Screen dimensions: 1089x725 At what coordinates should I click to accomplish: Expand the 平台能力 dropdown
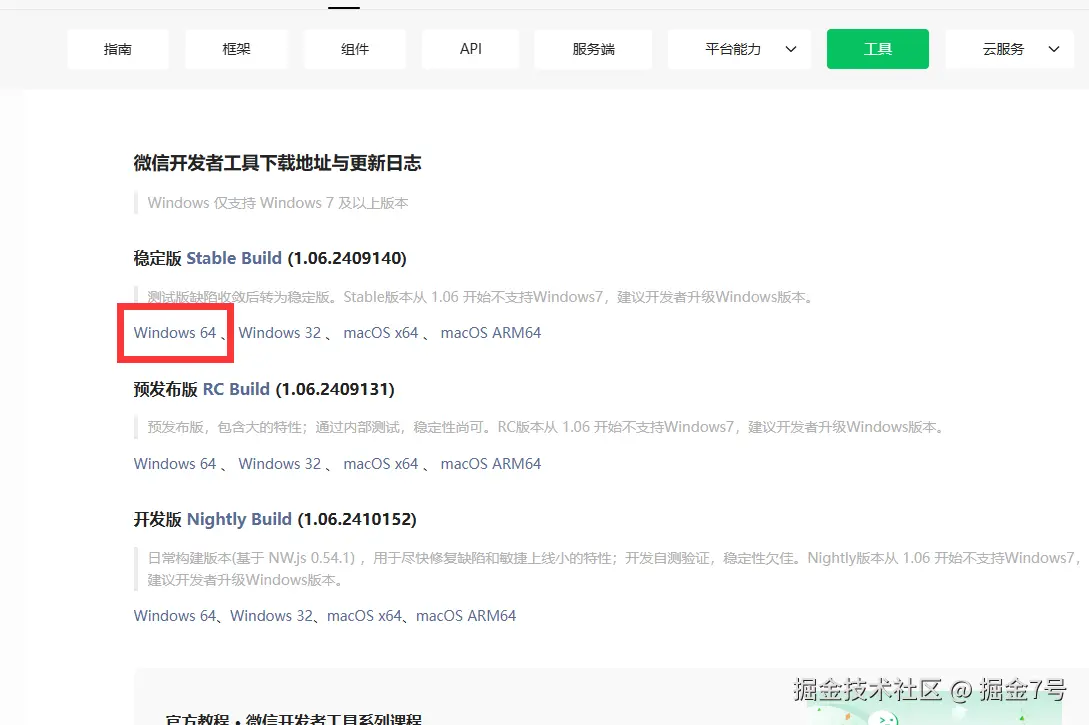click(739, 49)
